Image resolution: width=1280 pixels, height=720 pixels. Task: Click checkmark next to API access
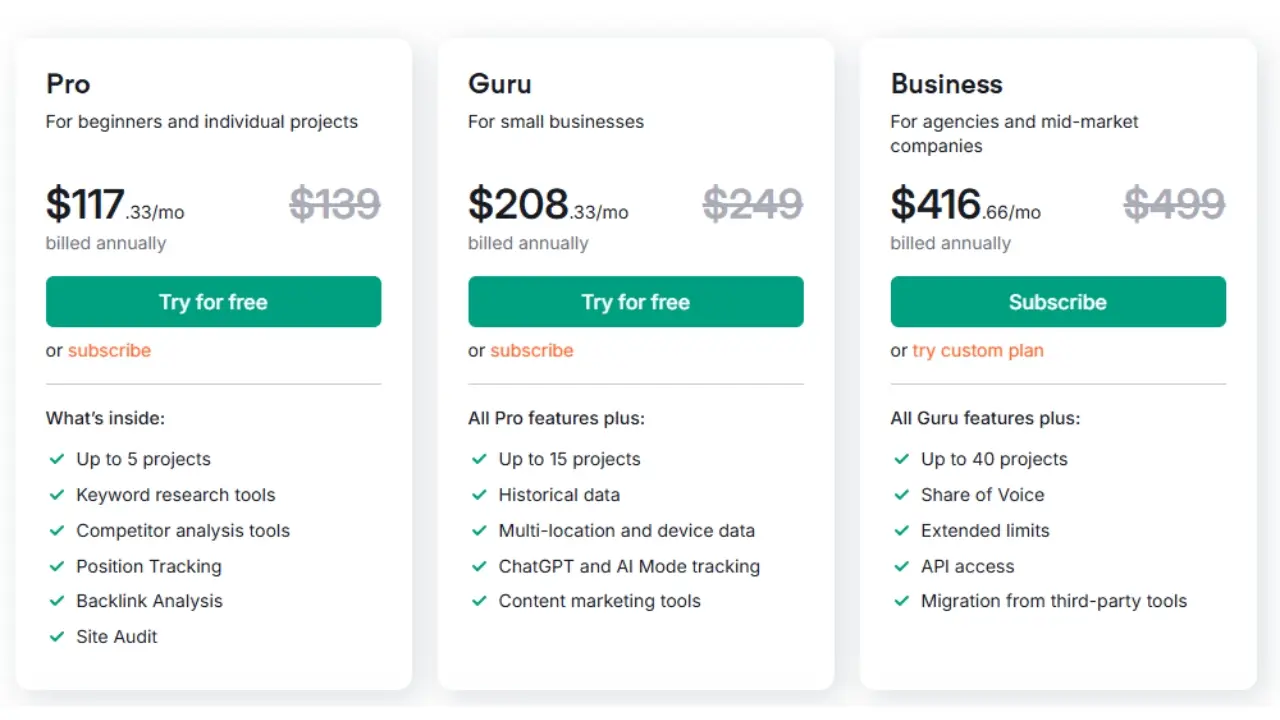pos(902,567)
